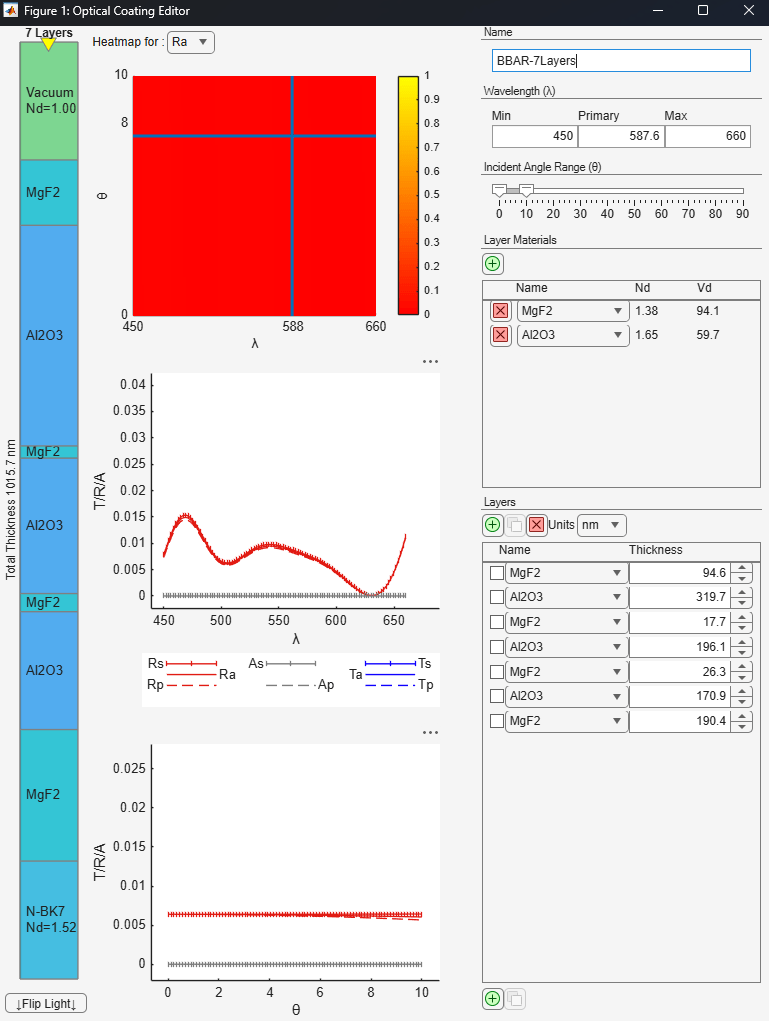Screen dimensions: 769x1021
Task: Click bottom green add button below layers panel
Action: pos(493,998)
